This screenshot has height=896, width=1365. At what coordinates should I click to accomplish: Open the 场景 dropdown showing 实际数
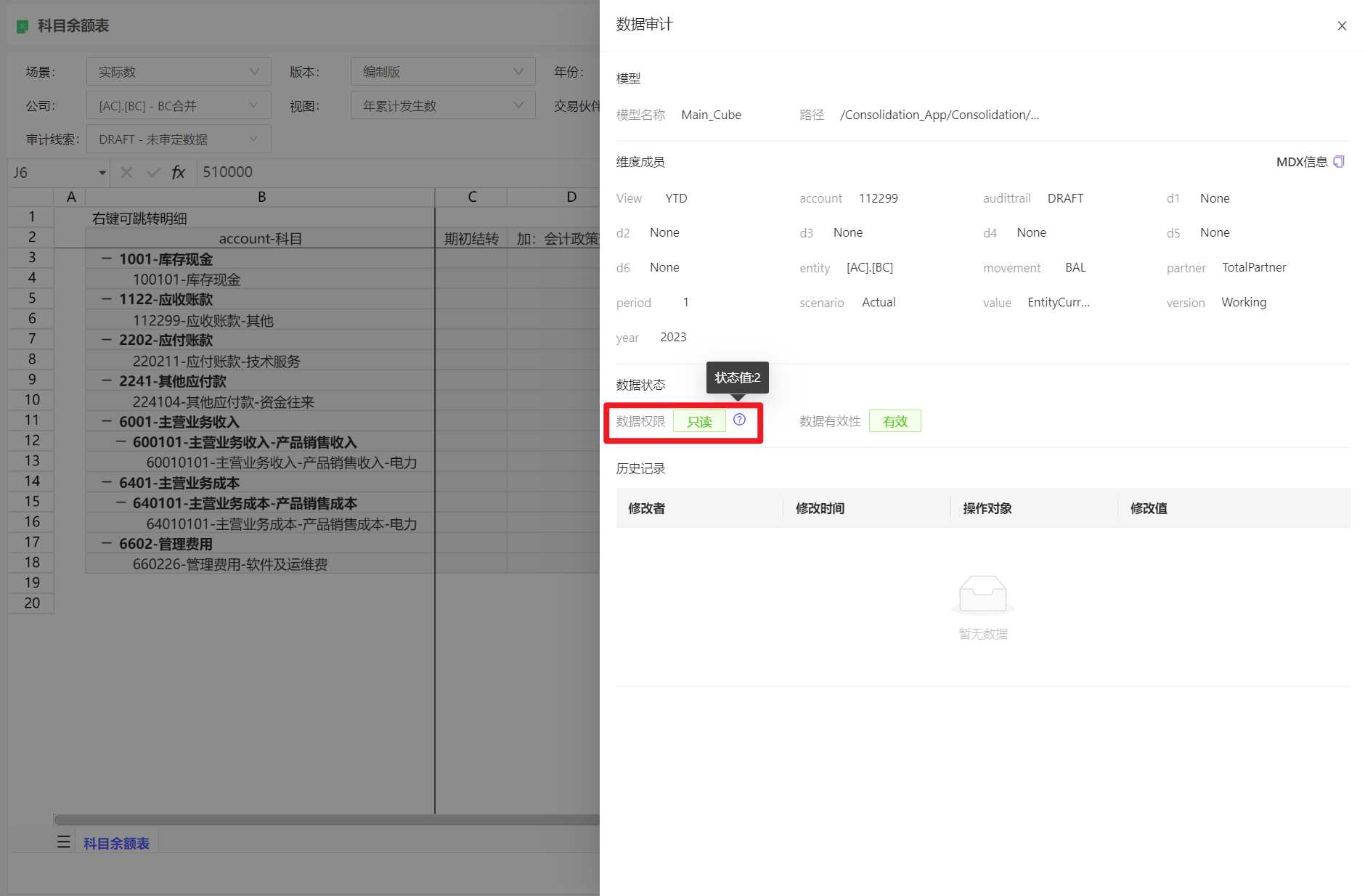tap(179, 72)
